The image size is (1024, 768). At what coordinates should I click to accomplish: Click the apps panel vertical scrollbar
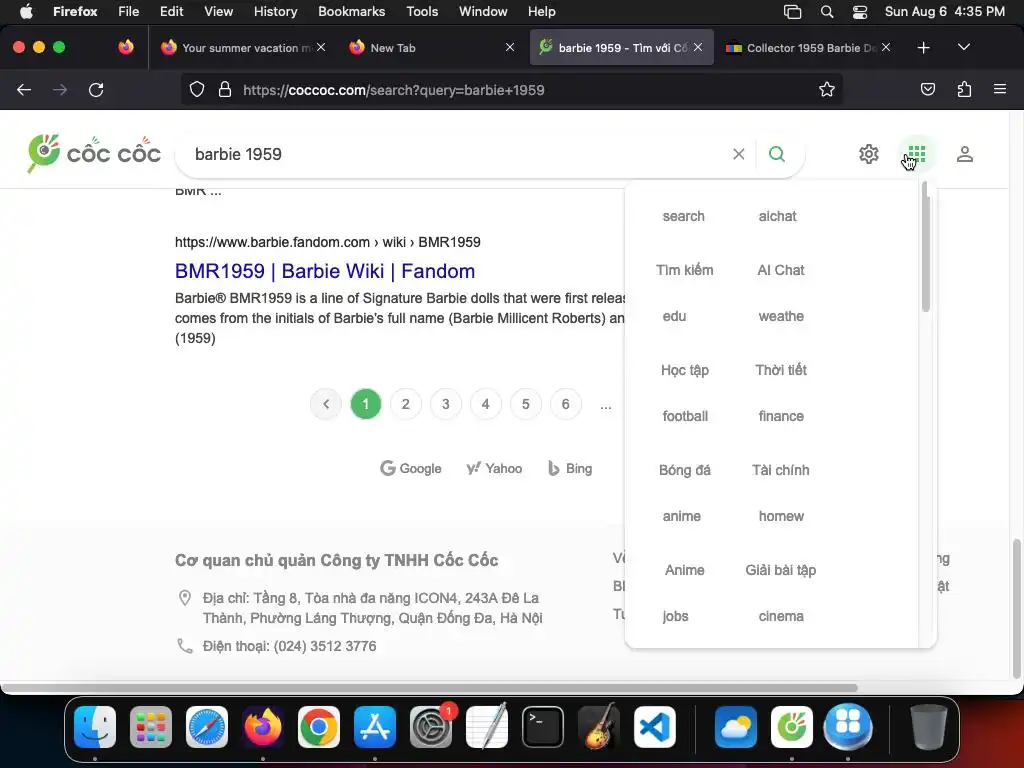point(925,248)
